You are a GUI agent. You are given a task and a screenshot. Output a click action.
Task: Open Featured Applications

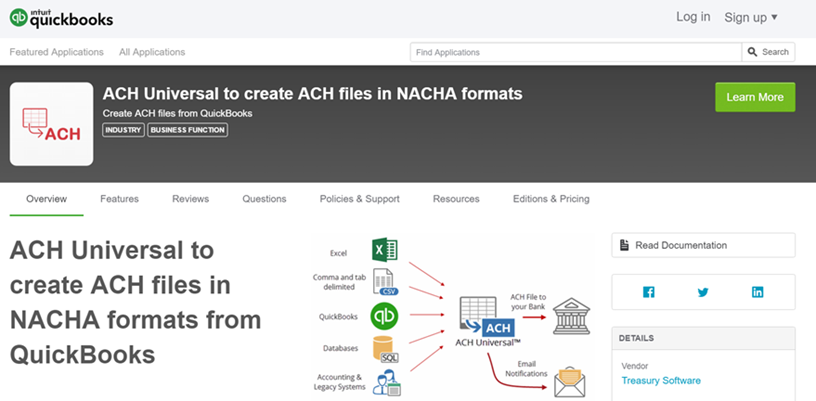tap(57, 52)
